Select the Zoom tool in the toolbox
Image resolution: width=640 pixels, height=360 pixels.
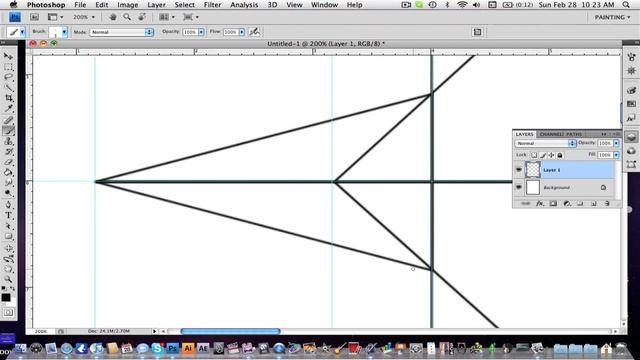8,279
